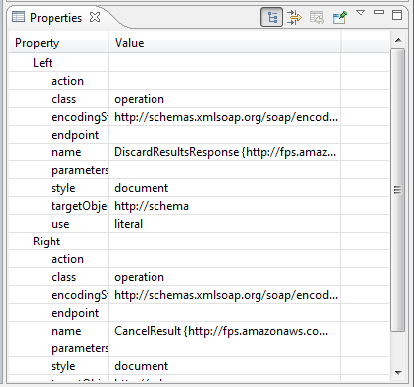
Task: Close the Properties tab with X
Action: point(95,17)
